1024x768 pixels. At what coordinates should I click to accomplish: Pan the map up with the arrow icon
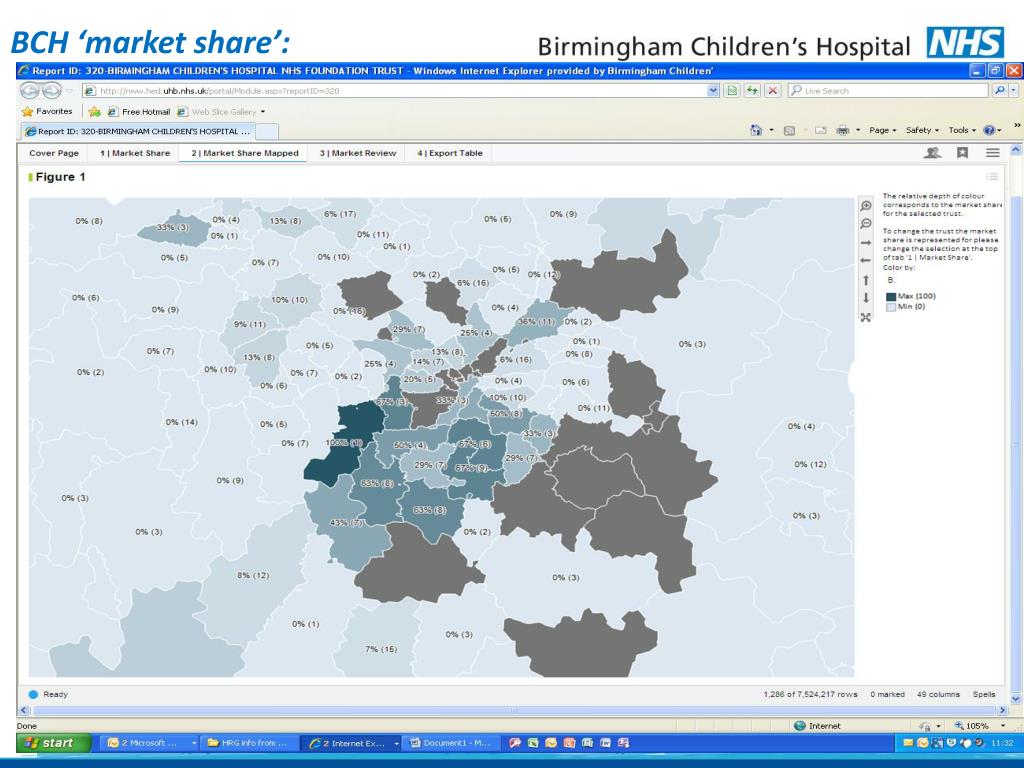click(x=866, y=280)
